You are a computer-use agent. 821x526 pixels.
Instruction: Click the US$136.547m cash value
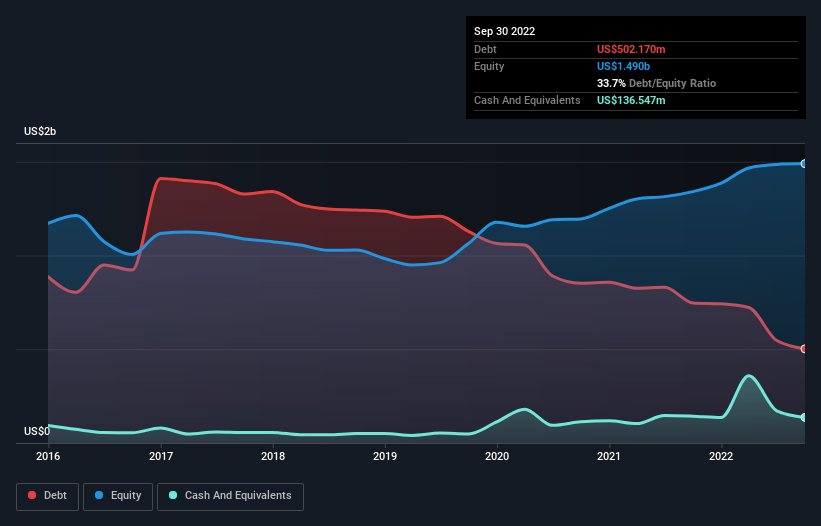coord(631,100)
